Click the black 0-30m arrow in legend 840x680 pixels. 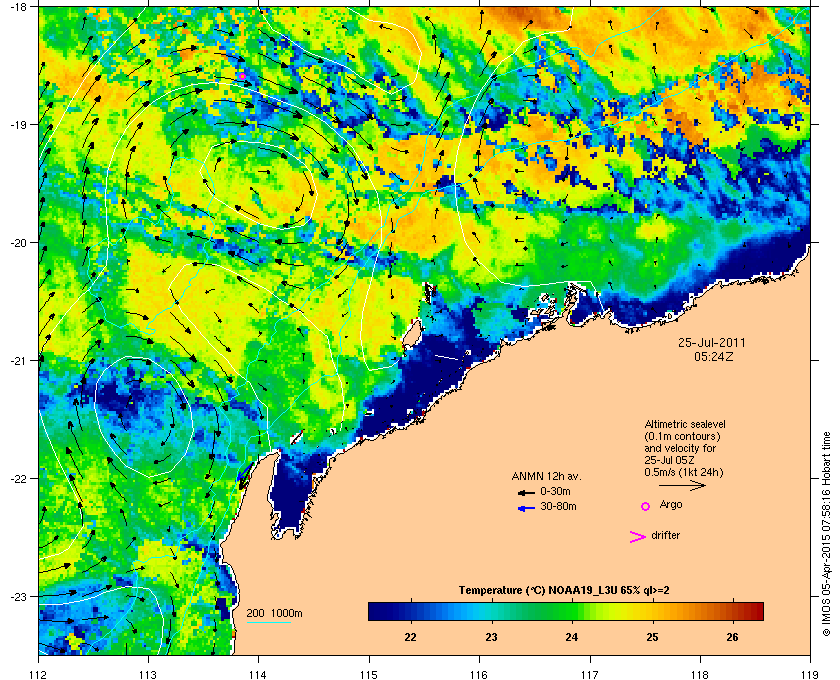(x=526, y=492)
